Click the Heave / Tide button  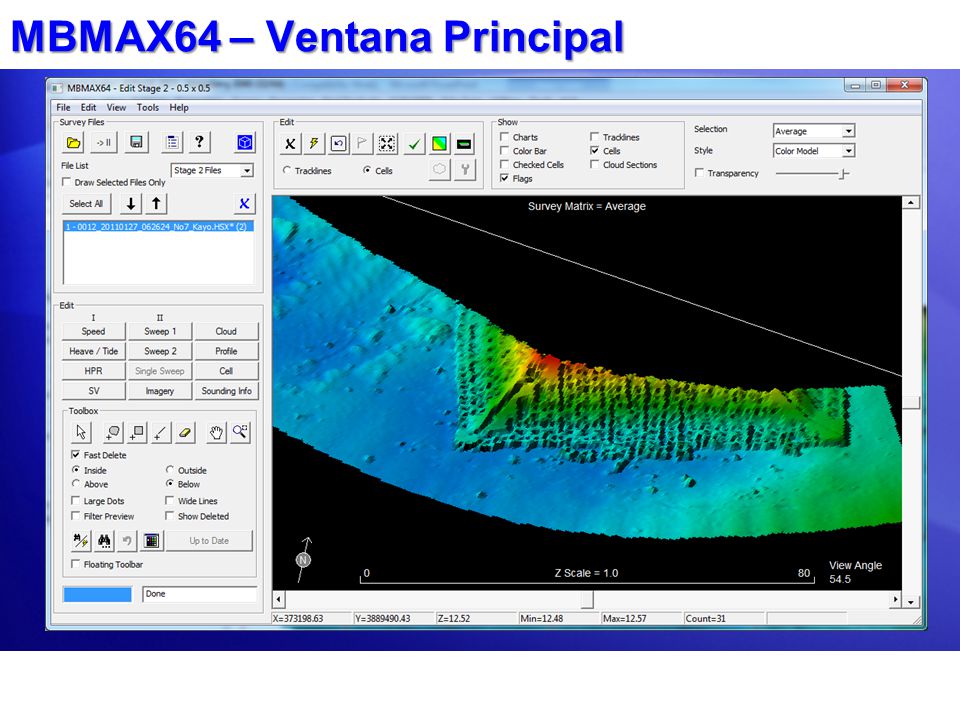94,351
